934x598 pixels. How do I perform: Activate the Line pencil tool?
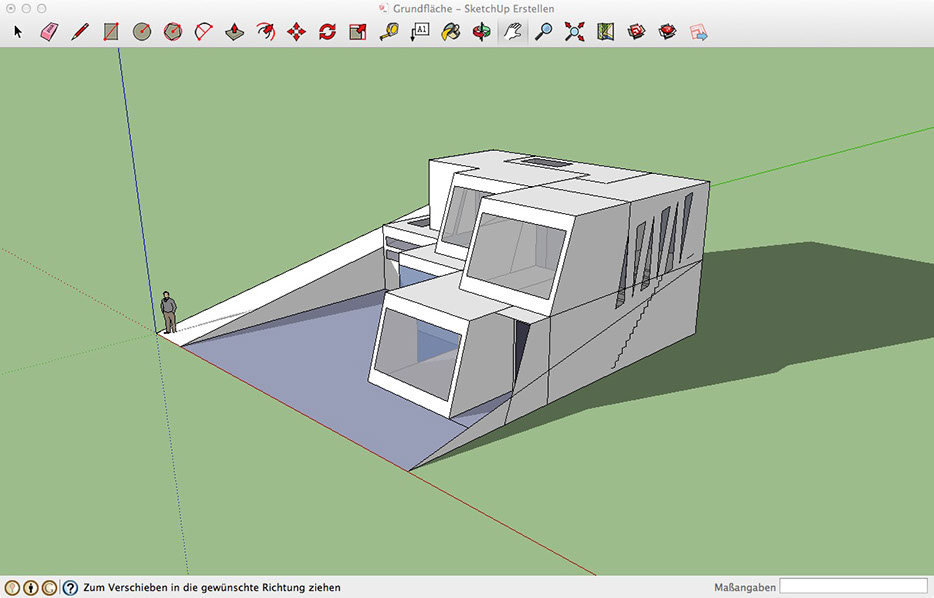(80, 32)
